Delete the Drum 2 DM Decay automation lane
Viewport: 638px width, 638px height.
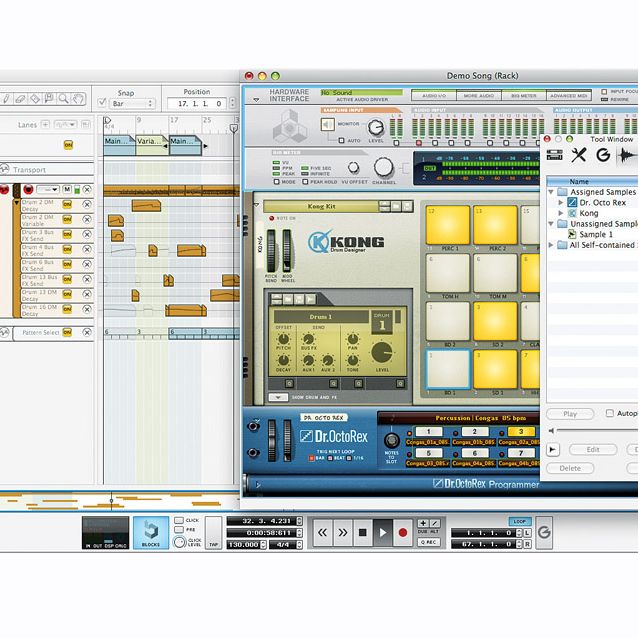(x=87, y=204)
